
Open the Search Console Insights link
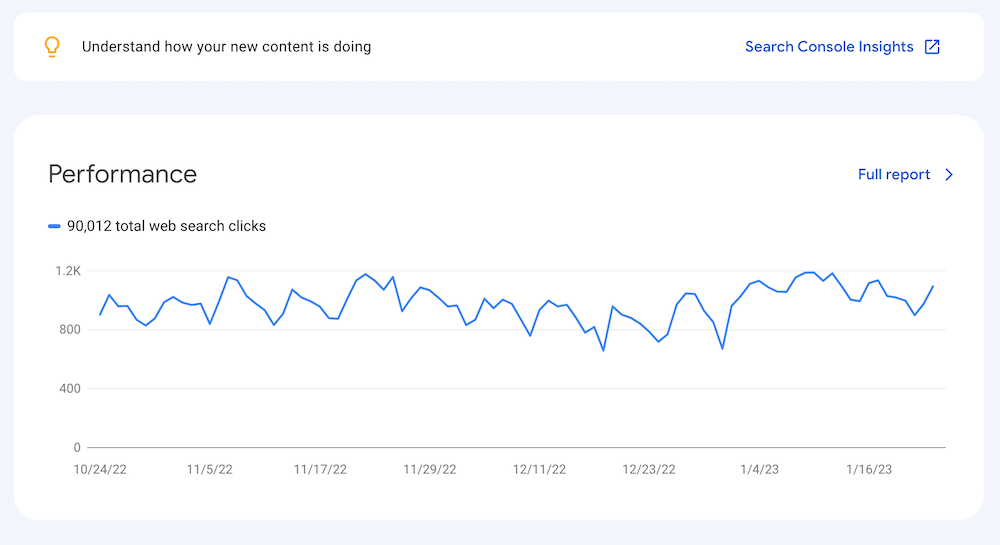(829, 47)
